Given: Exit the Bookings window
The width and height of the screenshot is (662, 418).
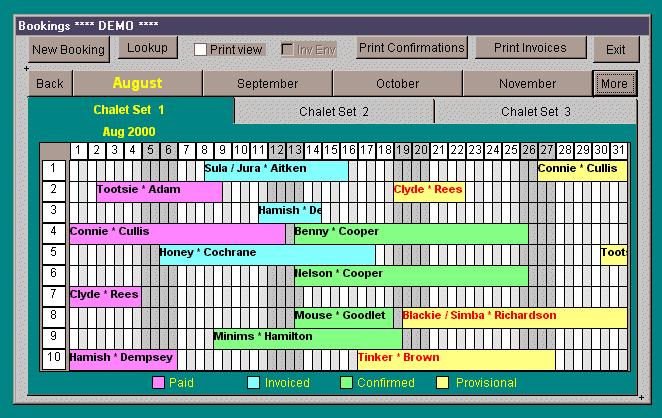Looking at the screenshot, I should pyautogui.click(x=615, y=49).
